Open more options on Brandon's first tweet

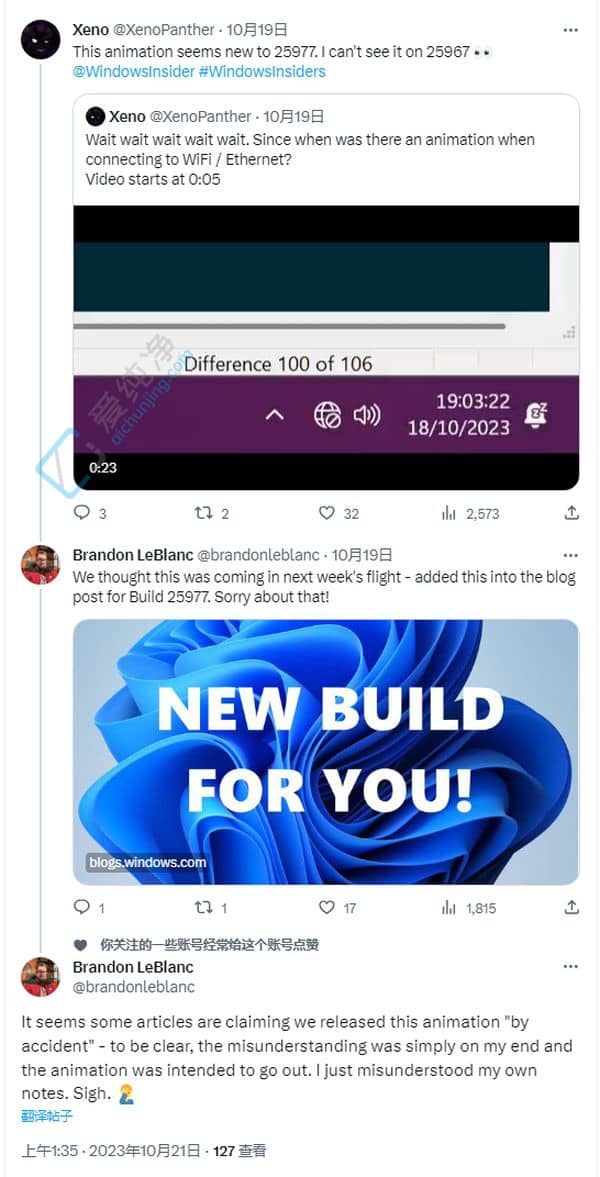point(571,555)
